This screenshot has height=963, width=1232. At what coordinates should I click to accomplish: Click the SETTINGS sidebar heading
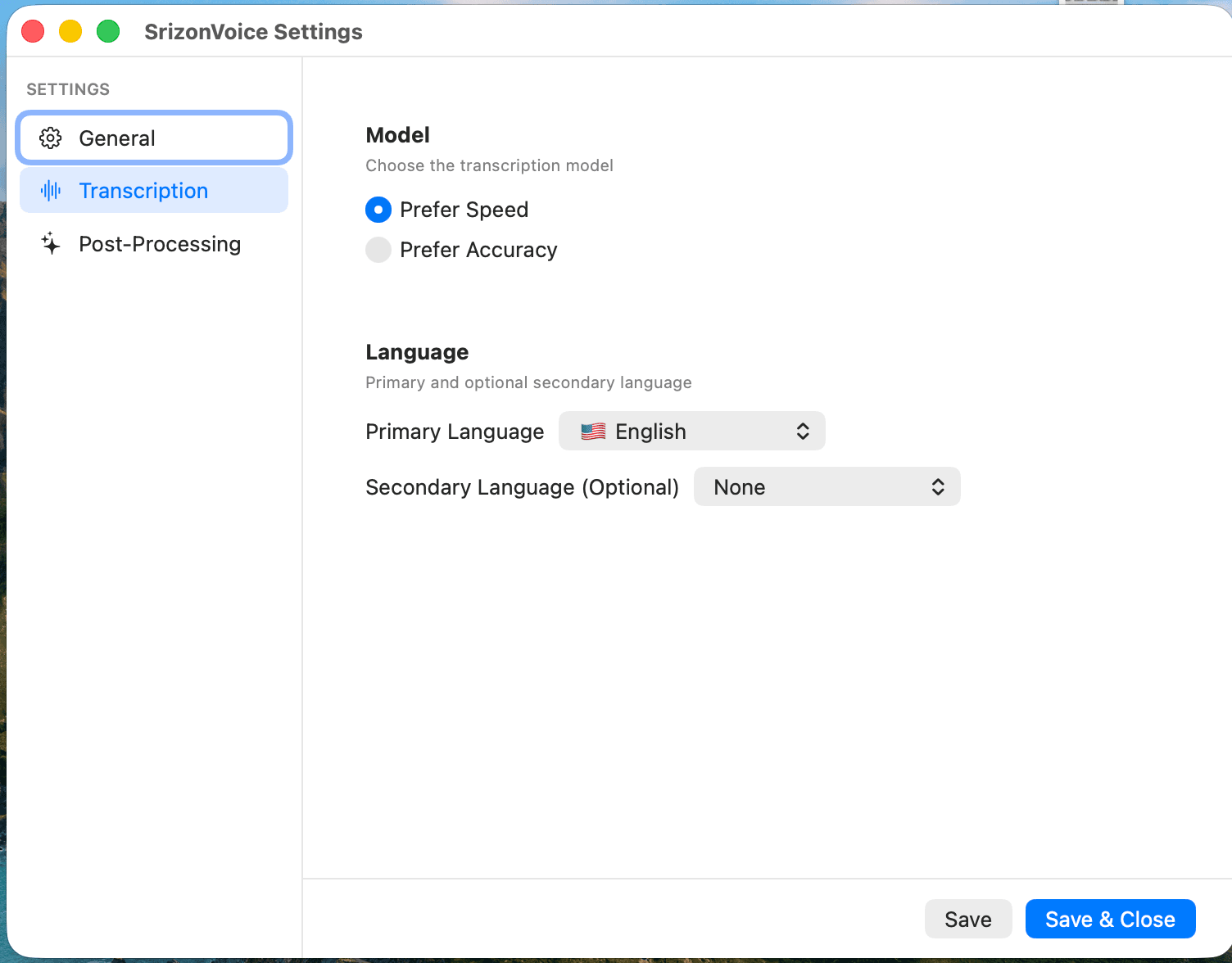pos(68,89)
